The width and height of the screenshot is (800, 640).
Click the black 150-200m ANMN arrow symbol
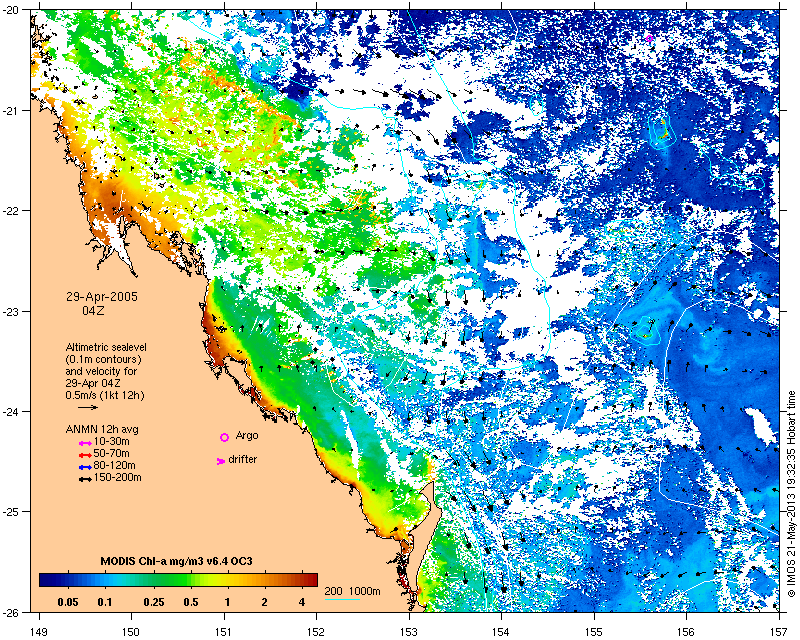(x=85, y=480)
